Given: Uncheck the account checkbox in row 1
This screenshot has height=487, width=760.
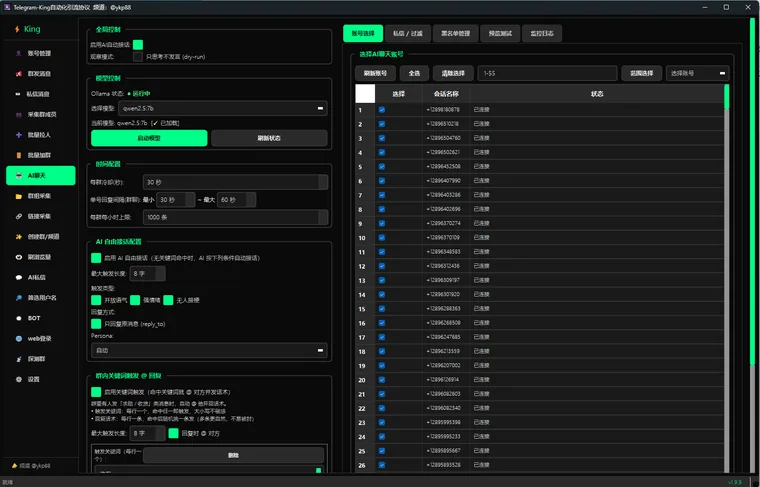Looking at the screenshot, I should pos(382,110).
